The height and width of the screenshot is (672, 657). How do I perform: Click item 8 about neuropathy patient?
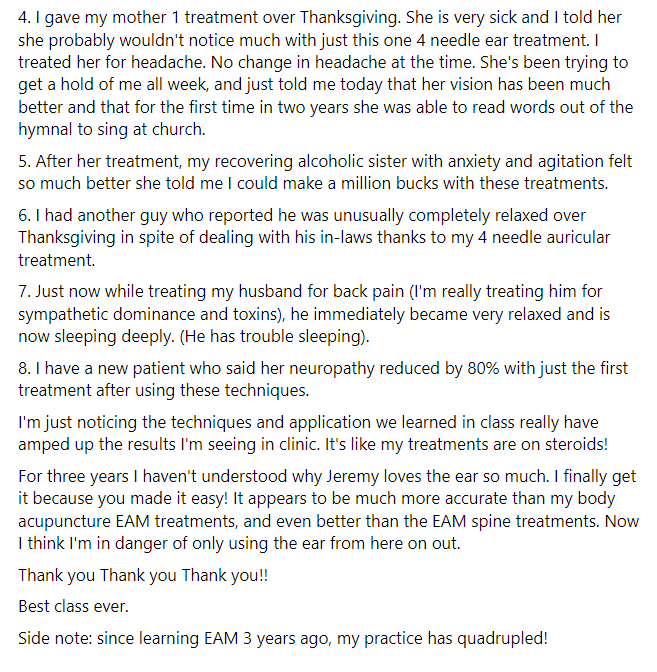[323, 379]
